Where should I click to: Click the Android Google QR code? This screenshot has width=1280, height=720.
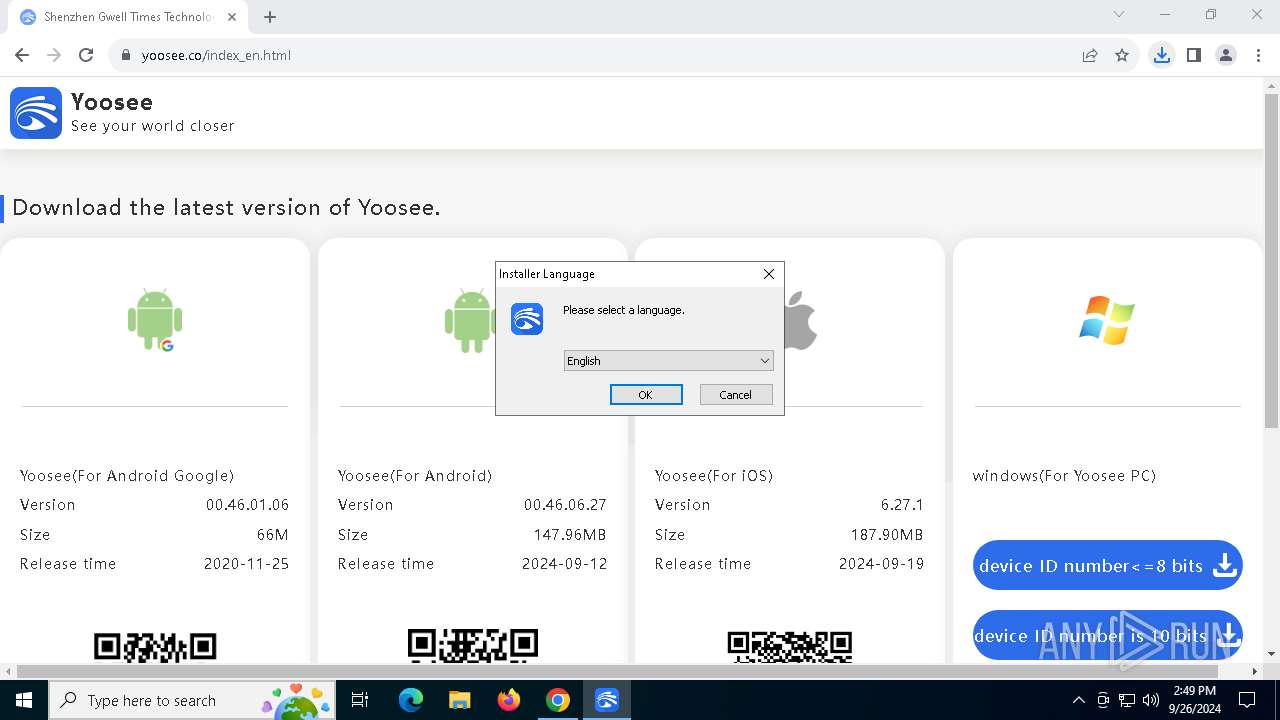click(x=155, y=647)
